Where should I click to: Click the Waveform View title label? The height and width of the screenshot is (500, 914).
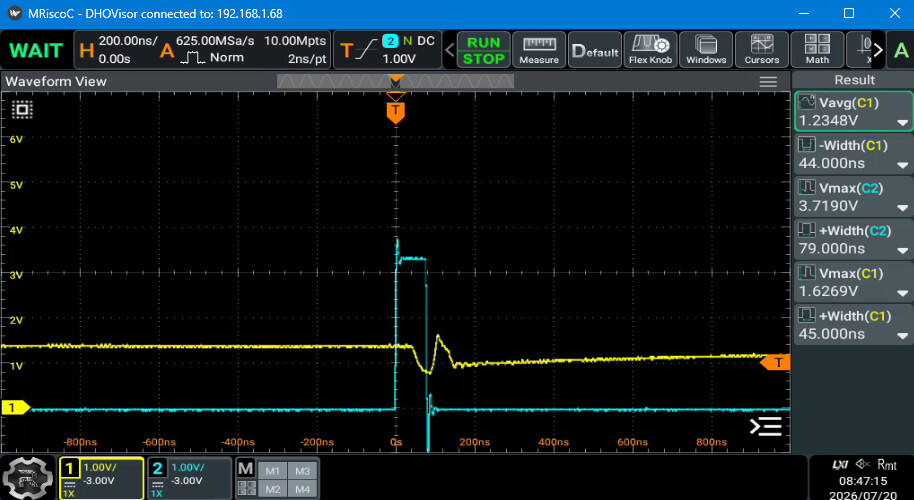point(56,82)
